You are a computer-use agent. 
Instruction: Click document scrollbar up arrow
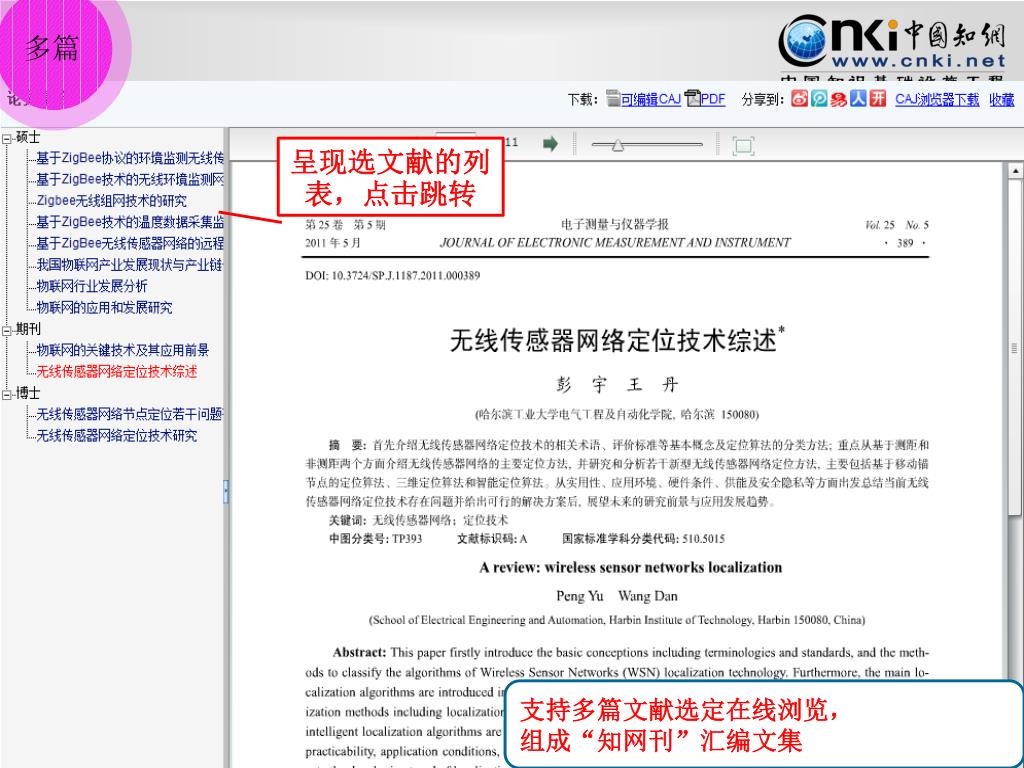point(1016,171)
